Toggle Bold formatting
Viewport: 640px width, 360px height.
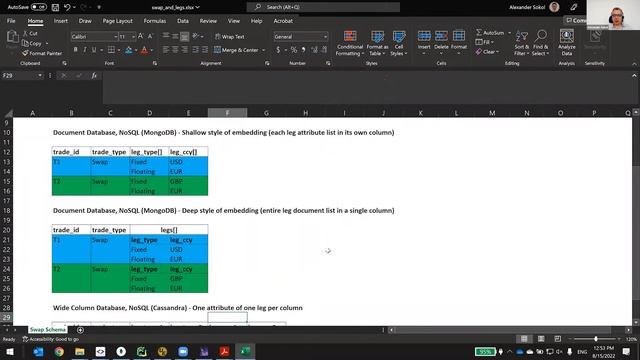76,50
